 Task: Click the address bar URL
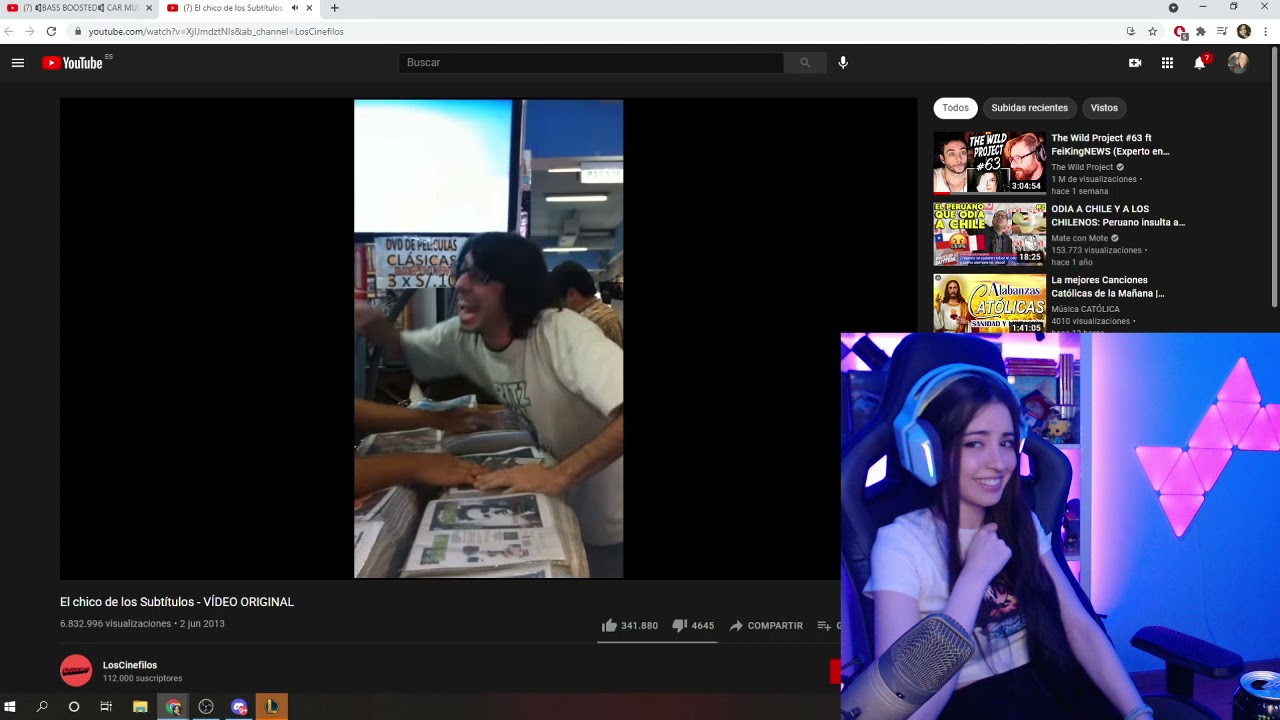(x=216, y=32)
